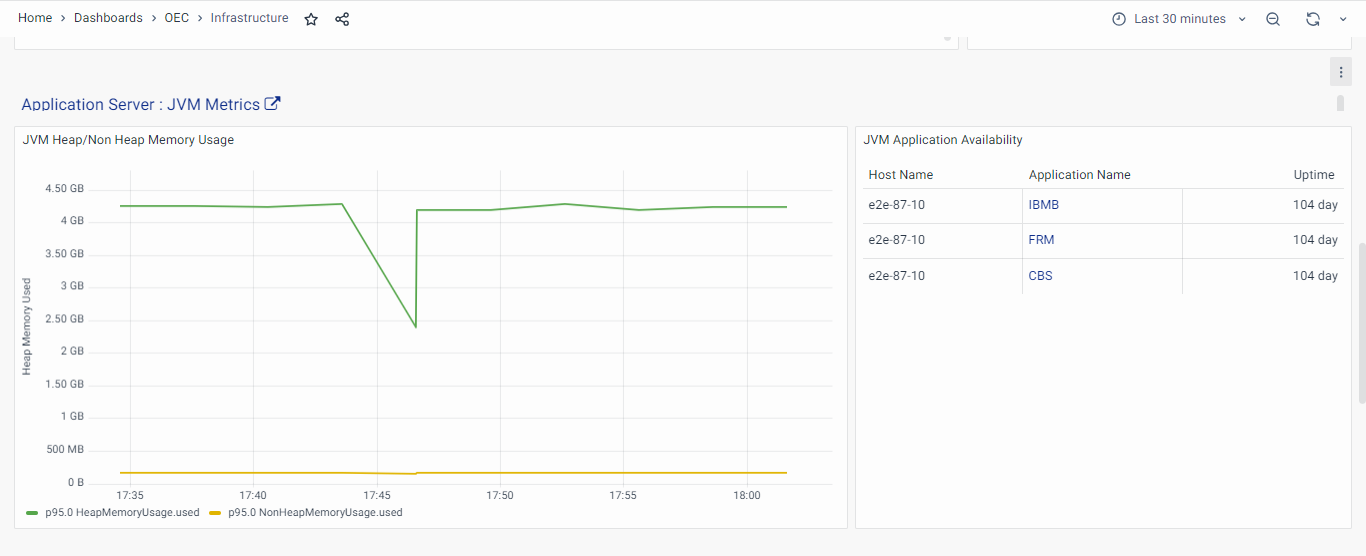
Task: Star the Infrastructure dashboard as favorite
Action: coord(311,19)
